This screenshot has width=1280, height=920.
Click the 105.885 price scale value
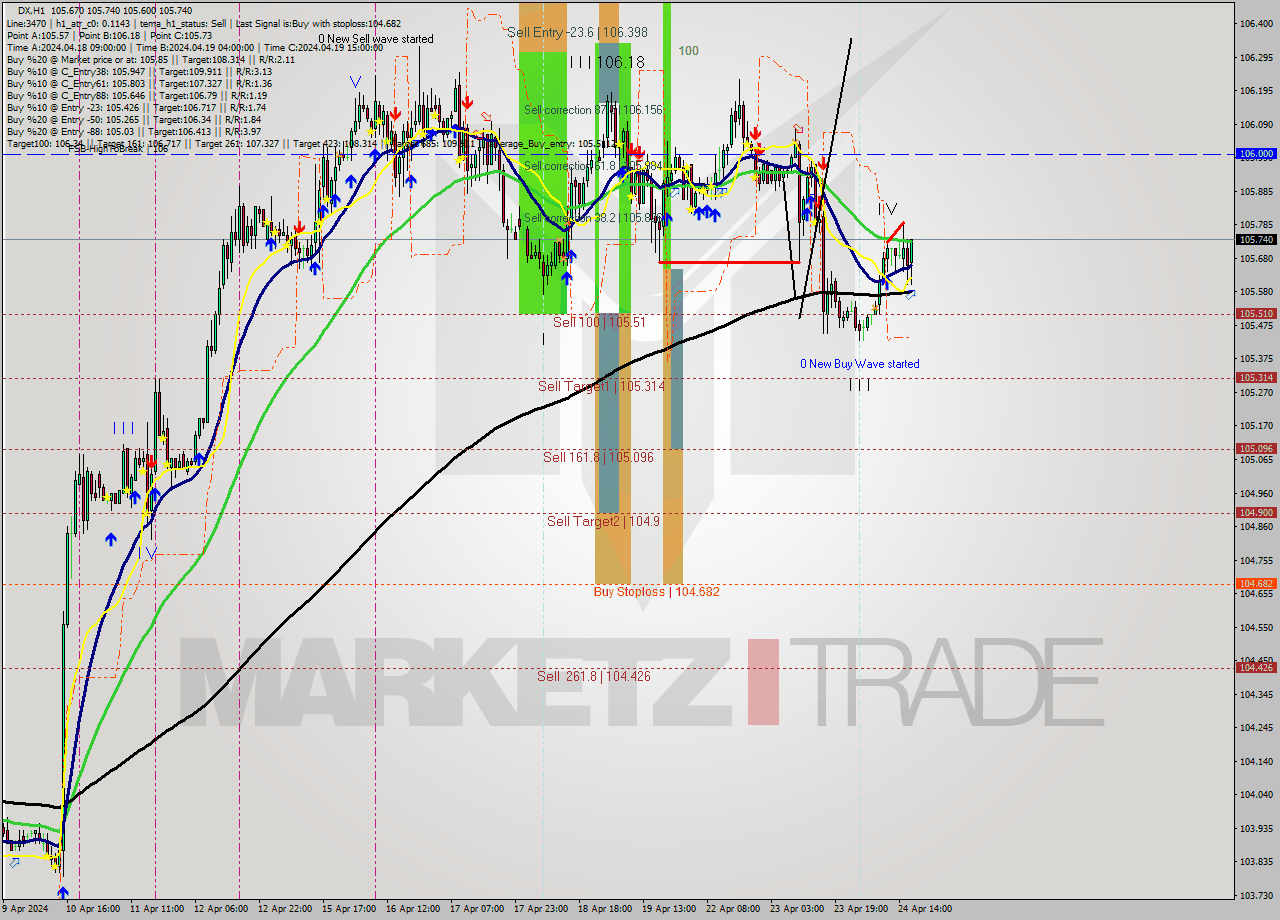[x=1256, y=191]
